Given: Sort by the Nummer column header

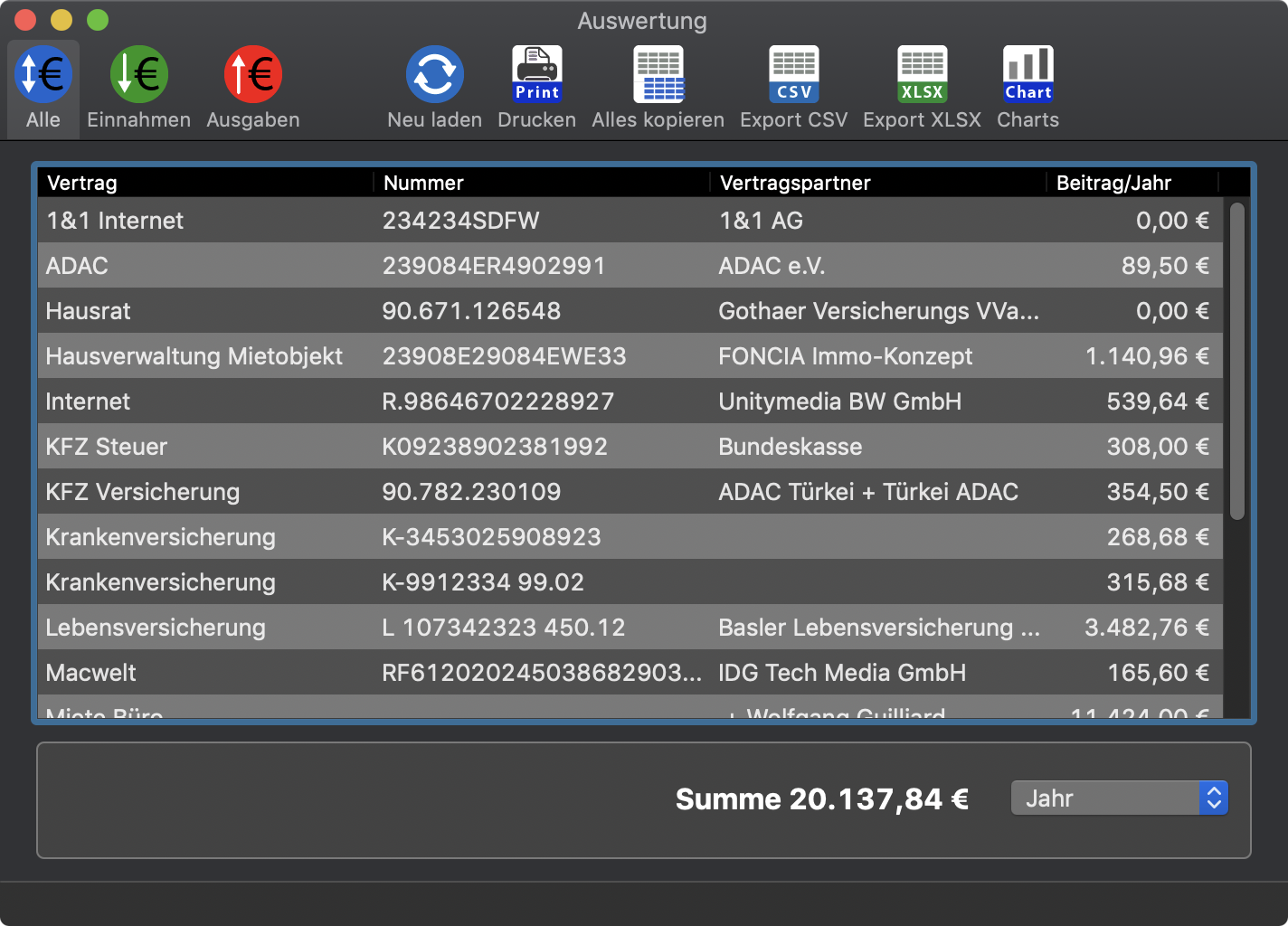Looking at the screenshot, I should (542, 183).
